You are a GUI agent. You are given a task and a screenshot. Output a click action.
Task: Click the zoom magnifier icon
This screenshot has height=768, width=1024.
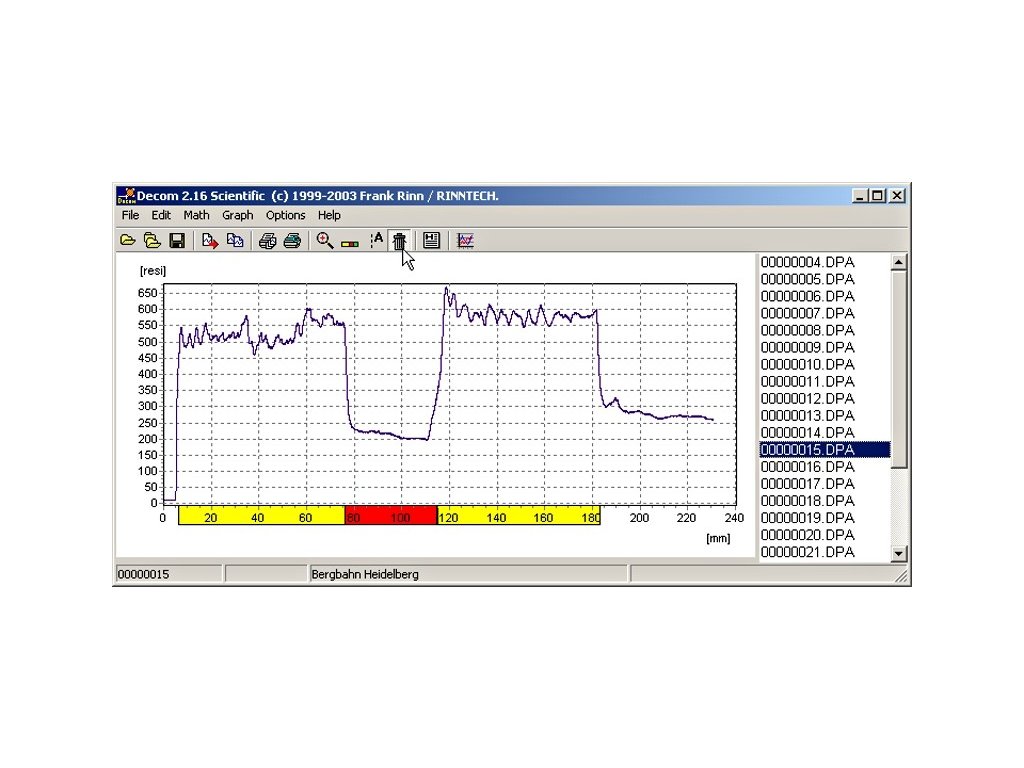point(324,241)
